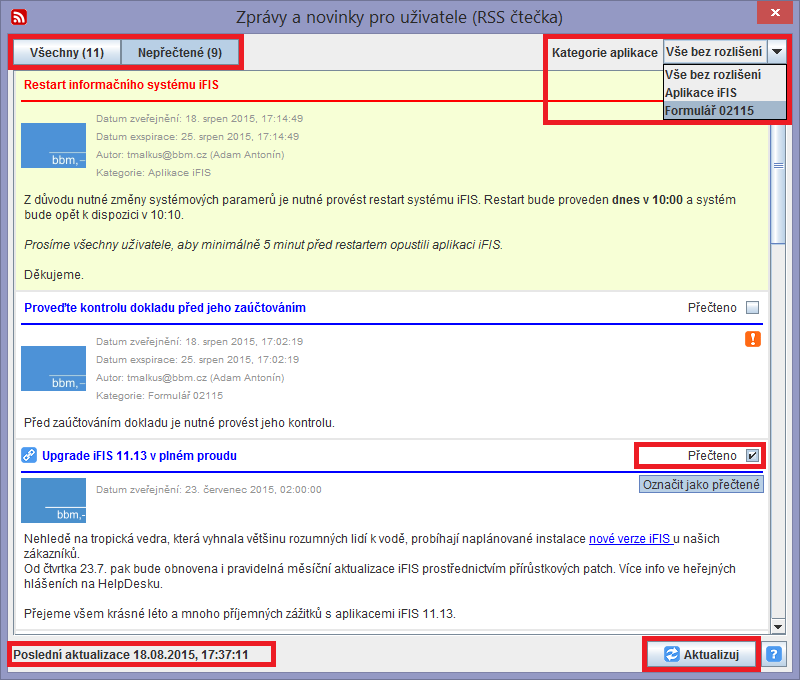
Task: Click Autor tmalkus@bbm.cz in Restart message
Action: (x=190, y=155)
